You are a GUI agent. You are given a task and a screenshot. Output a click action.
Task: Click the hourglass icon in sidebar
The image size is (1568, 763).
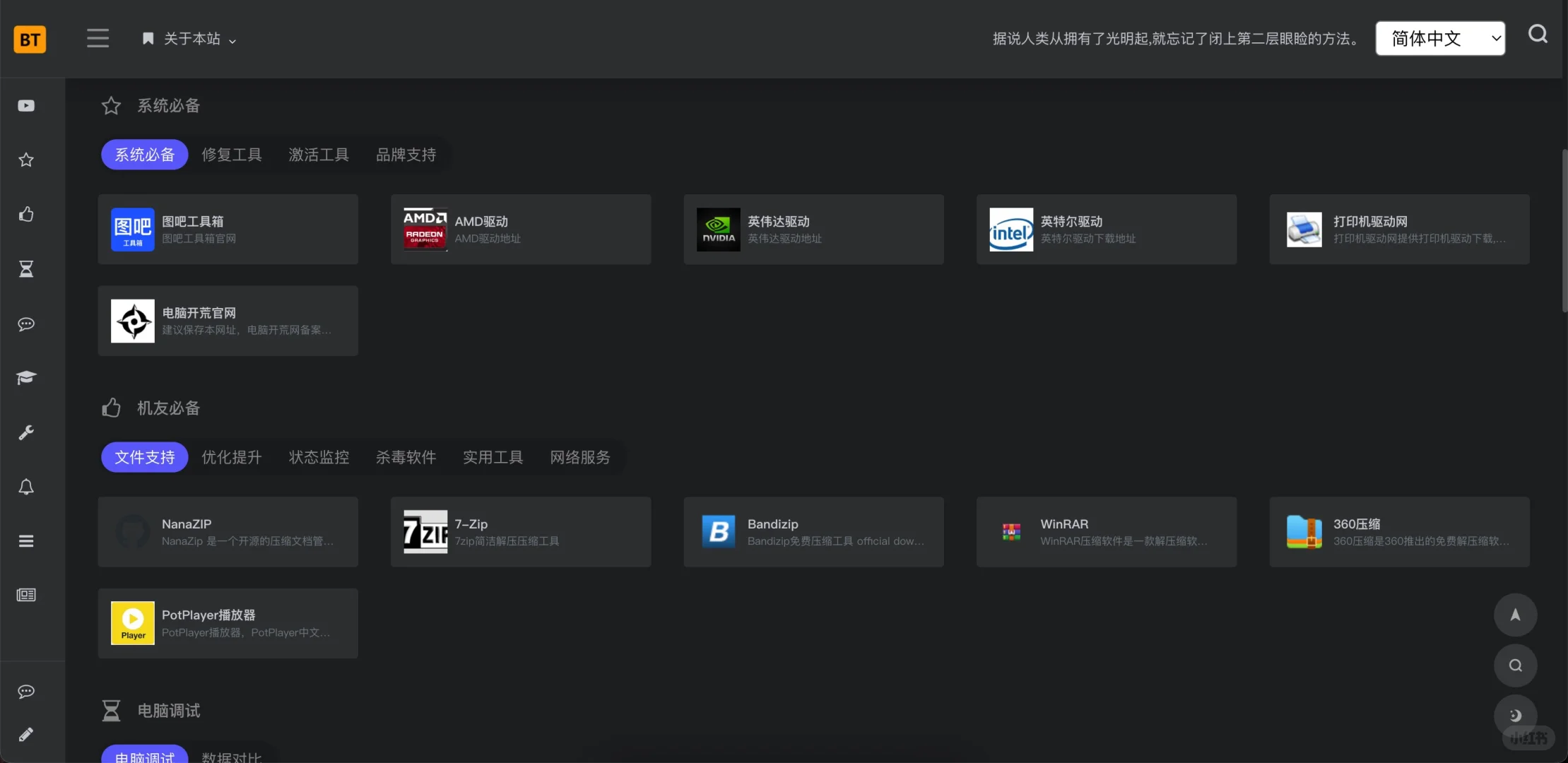click(26, 268)
